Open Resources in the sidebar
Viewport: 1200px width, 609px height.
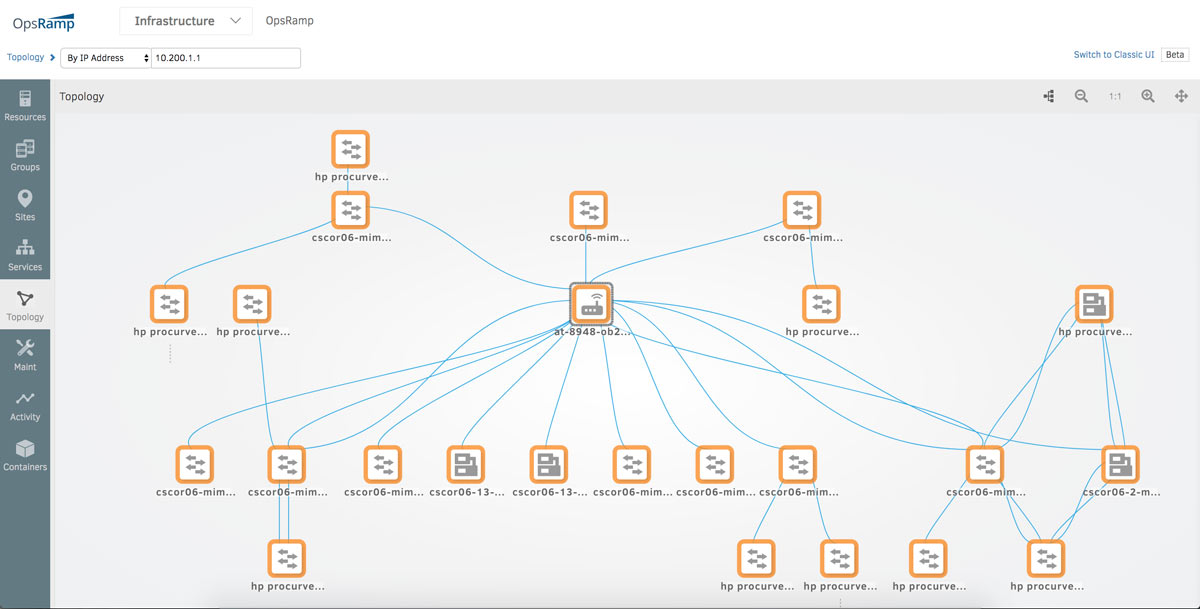point(25,105)
